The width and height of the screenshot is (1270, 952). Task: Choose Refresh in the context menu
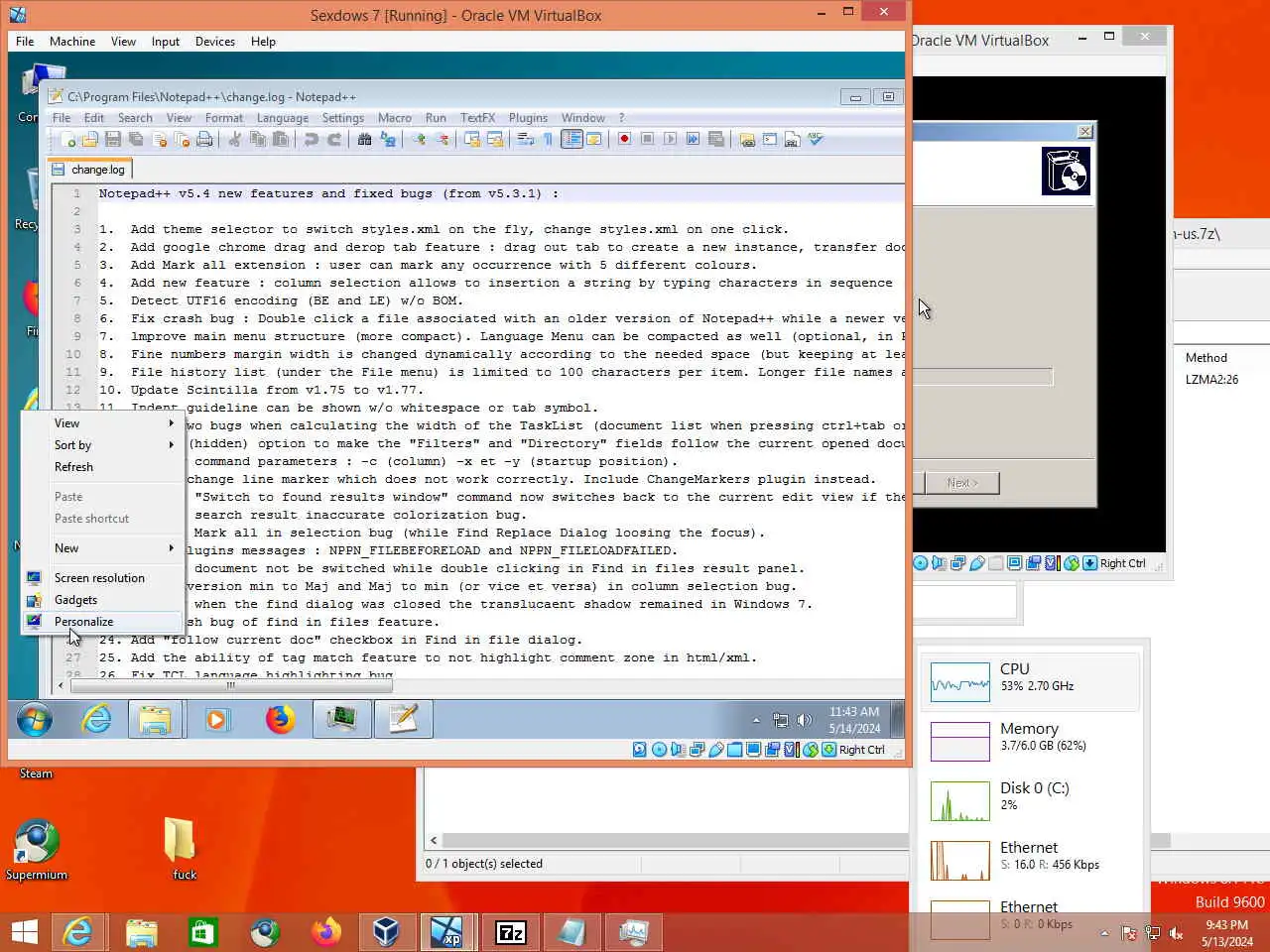click(103, 467)
